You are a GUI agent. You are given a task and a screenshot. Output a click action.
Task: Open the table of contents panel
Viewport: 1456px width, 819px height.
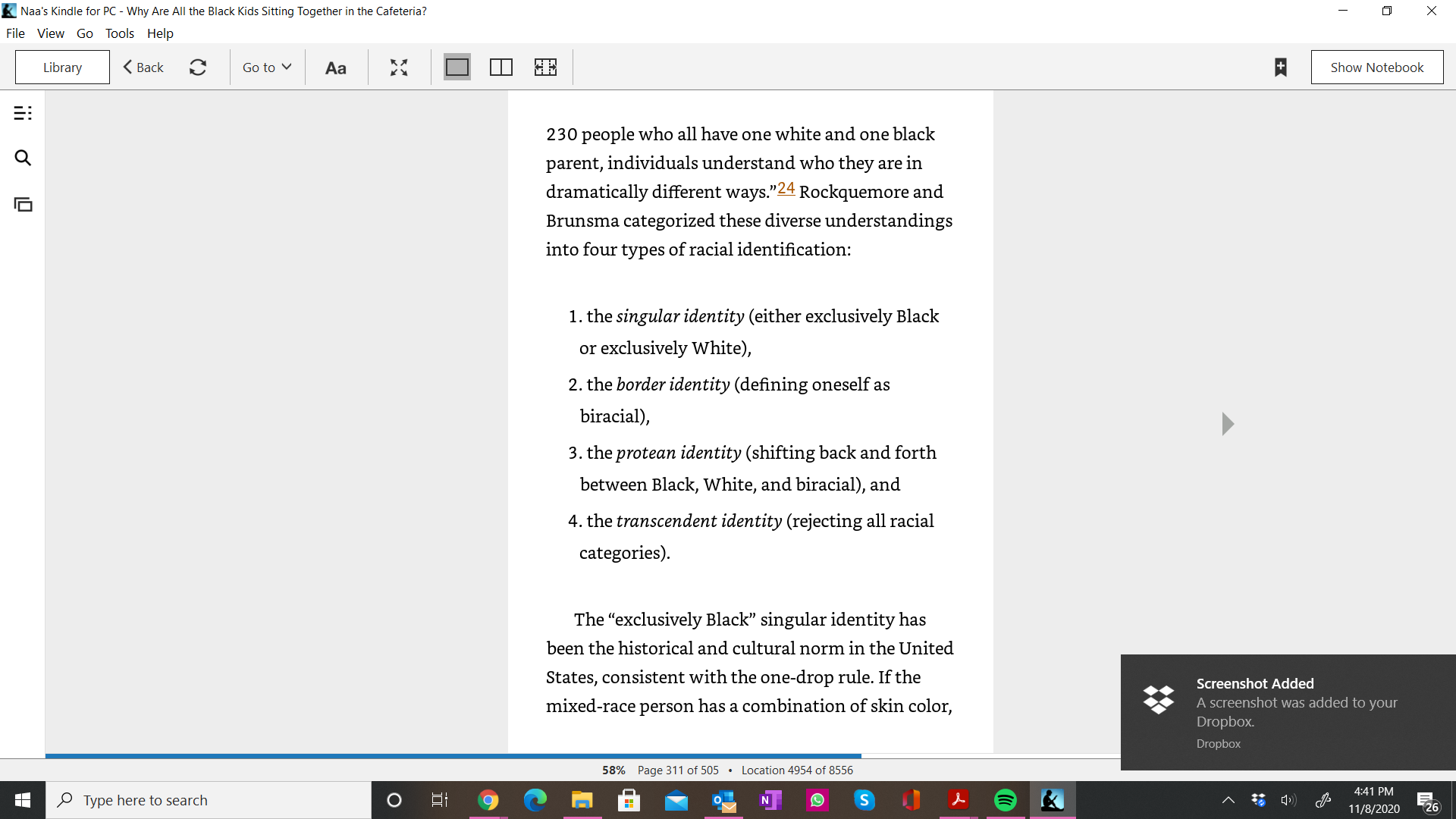click(x=23, y=113)
